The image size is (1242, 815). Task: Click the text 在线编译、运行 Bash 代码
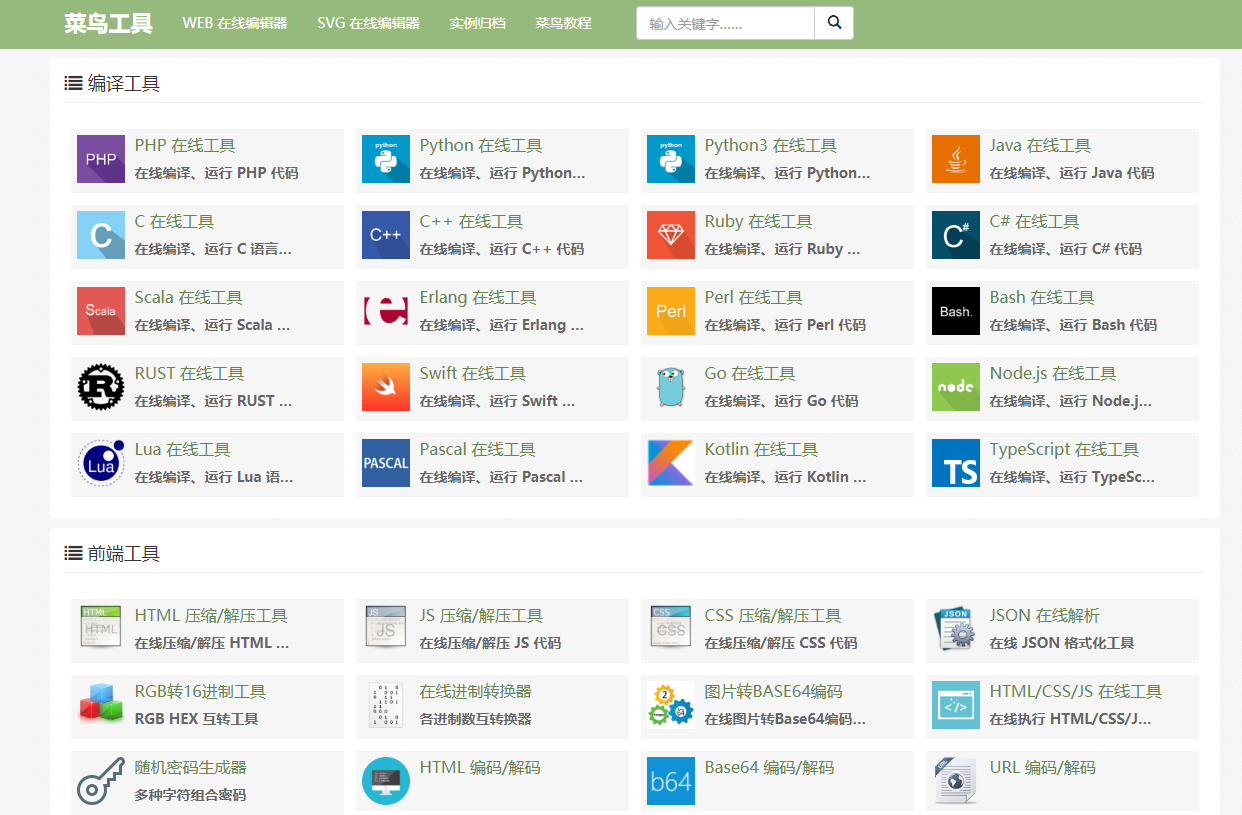pyautogui.click(x=1073, y=325)
